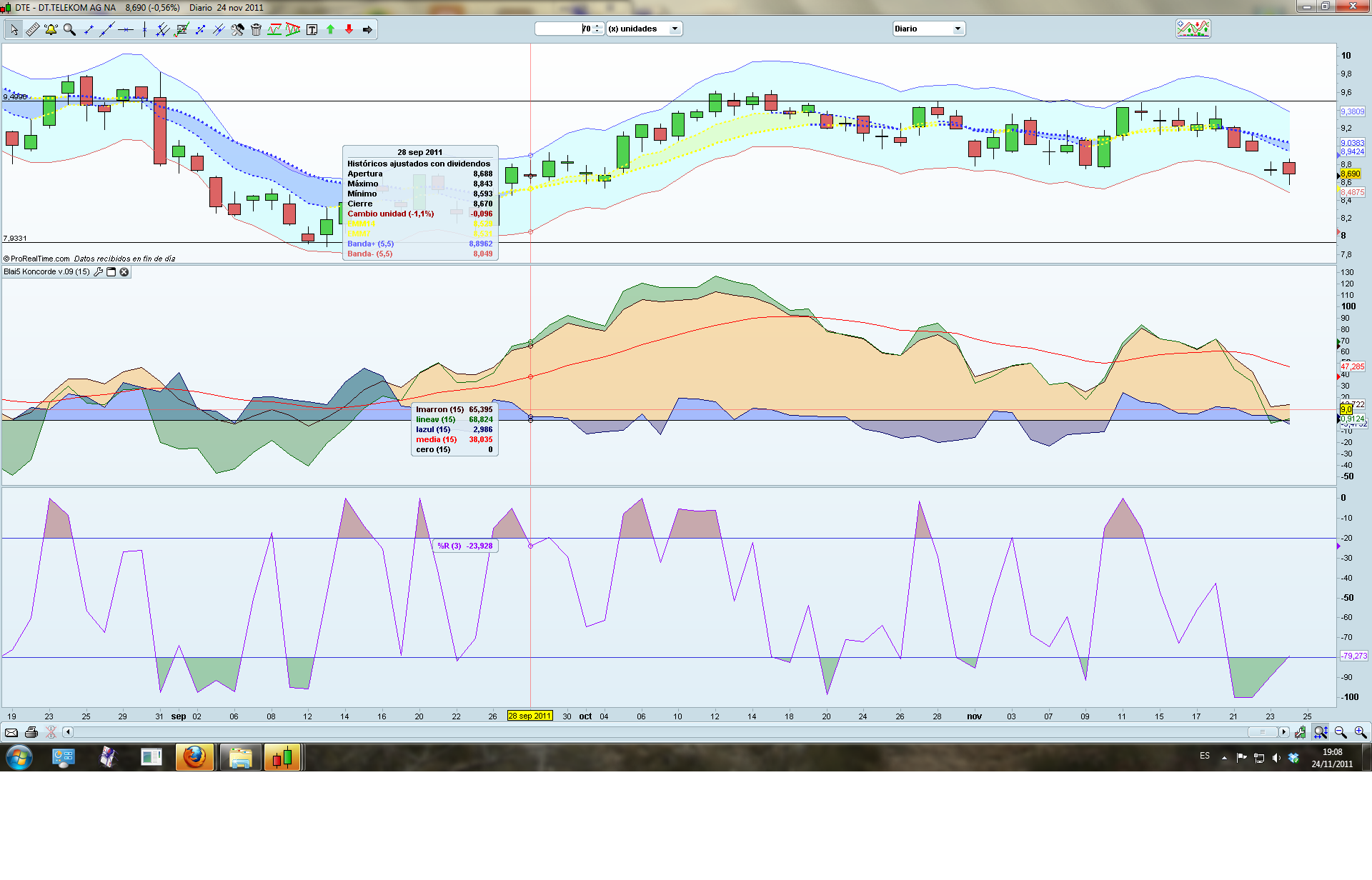Open the Diario timeframe dropdown

click(x=957, y=29)
